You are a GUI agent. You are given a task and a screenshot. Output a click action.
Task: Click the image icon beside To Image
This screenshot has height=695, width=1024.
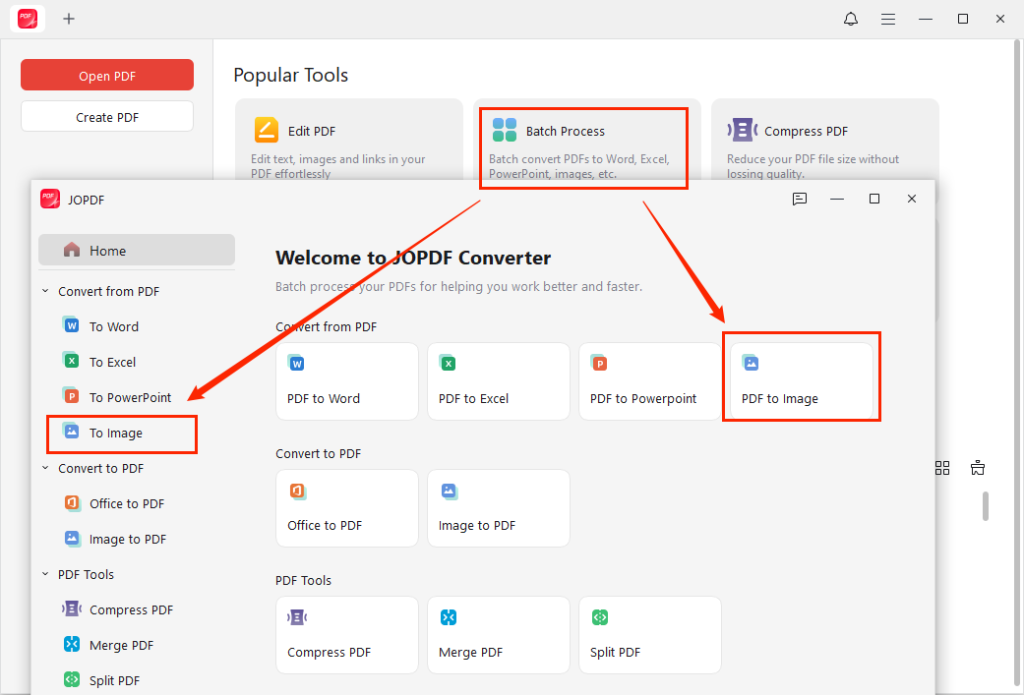(71, 431)
